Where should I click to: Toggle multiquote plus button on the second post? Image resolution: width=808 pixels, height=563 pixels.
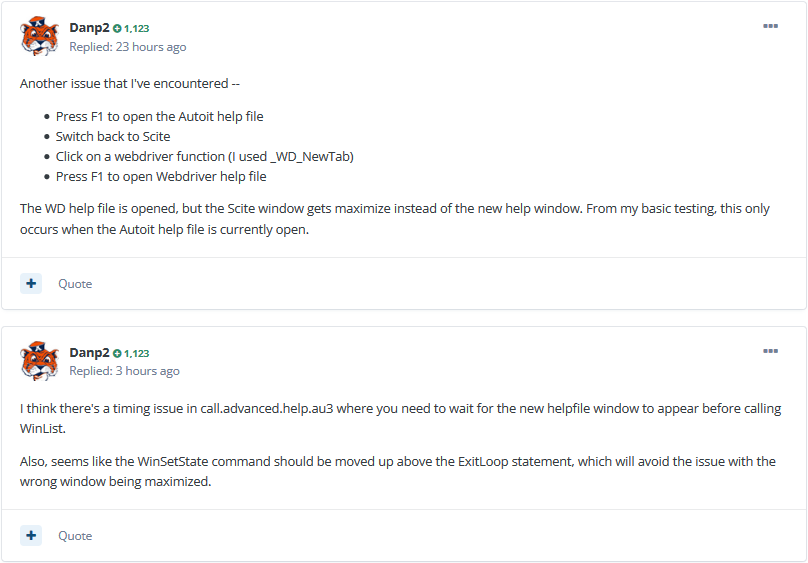tap(31, 535)
